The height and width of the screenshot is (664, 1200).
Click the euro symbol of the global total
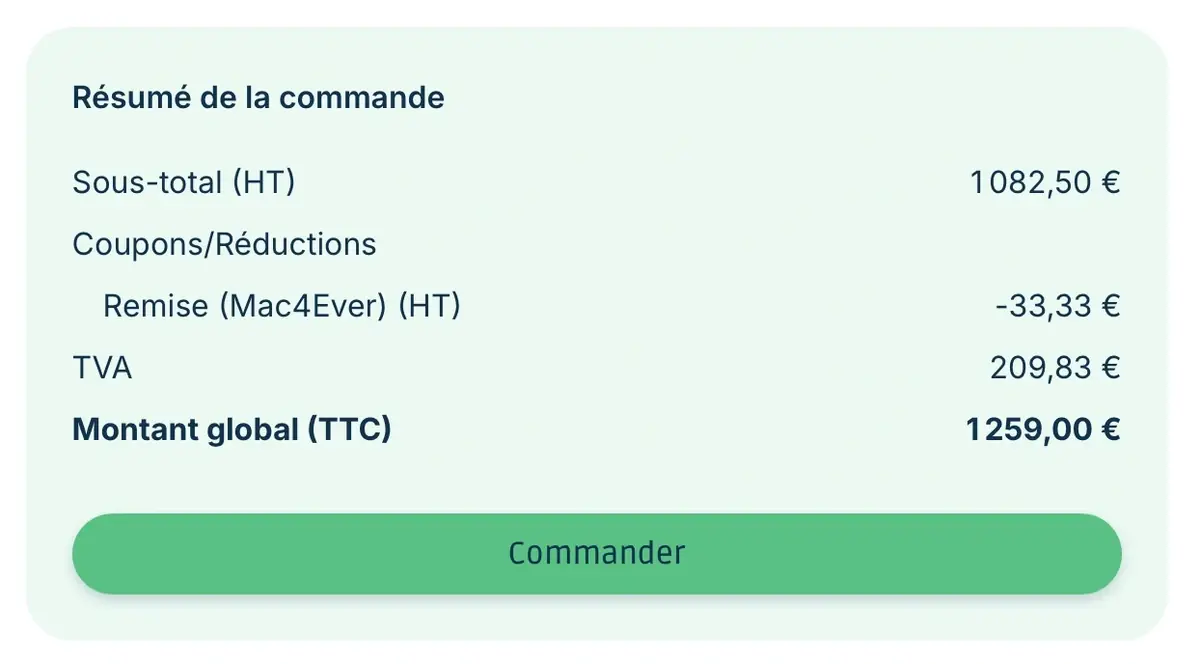click(1107, 430)
